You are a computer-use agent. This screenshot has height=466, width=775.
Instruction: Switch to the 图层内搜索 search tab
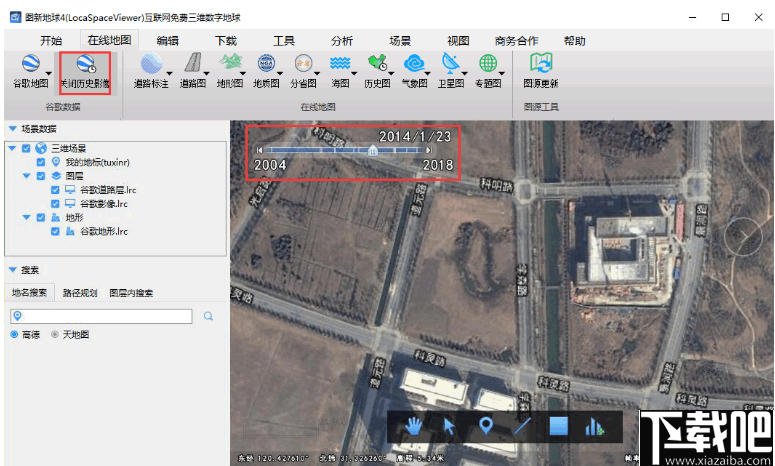point(131,293)
